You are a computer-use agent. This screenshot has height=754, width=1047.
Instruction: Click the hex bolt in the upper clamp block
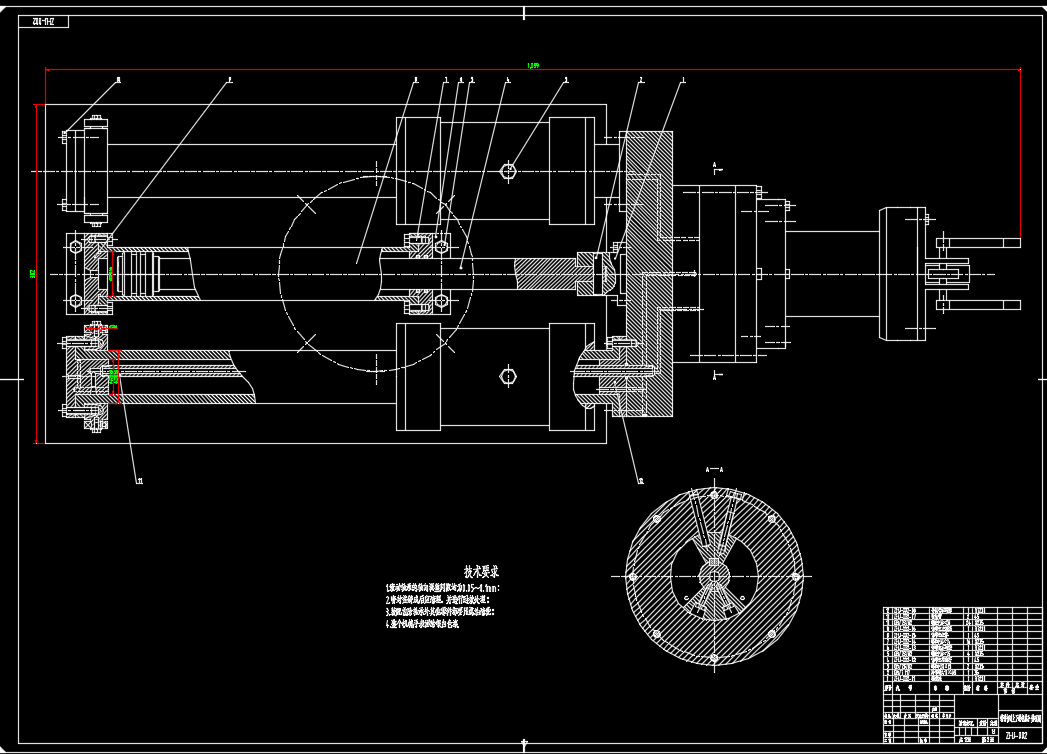[x=508, y=171]
